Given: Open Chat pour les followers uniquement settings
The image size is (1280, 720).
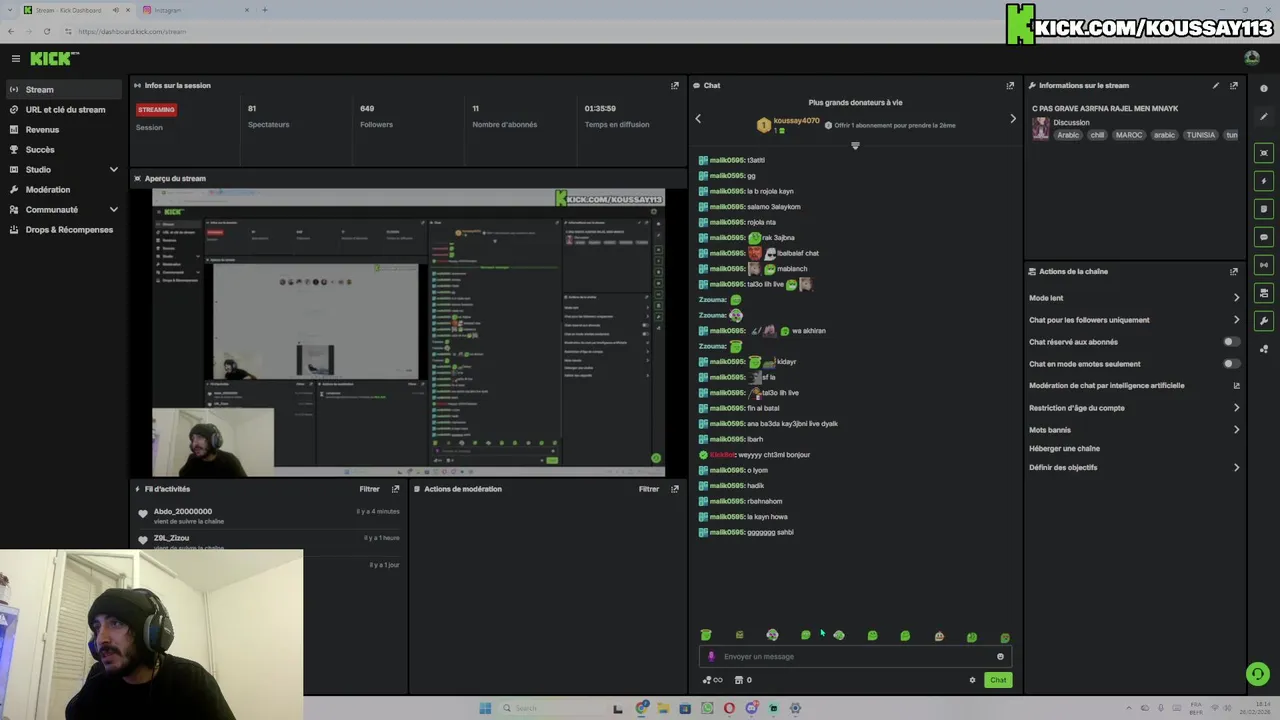Looking at the screenshot, I should 1134,320.
